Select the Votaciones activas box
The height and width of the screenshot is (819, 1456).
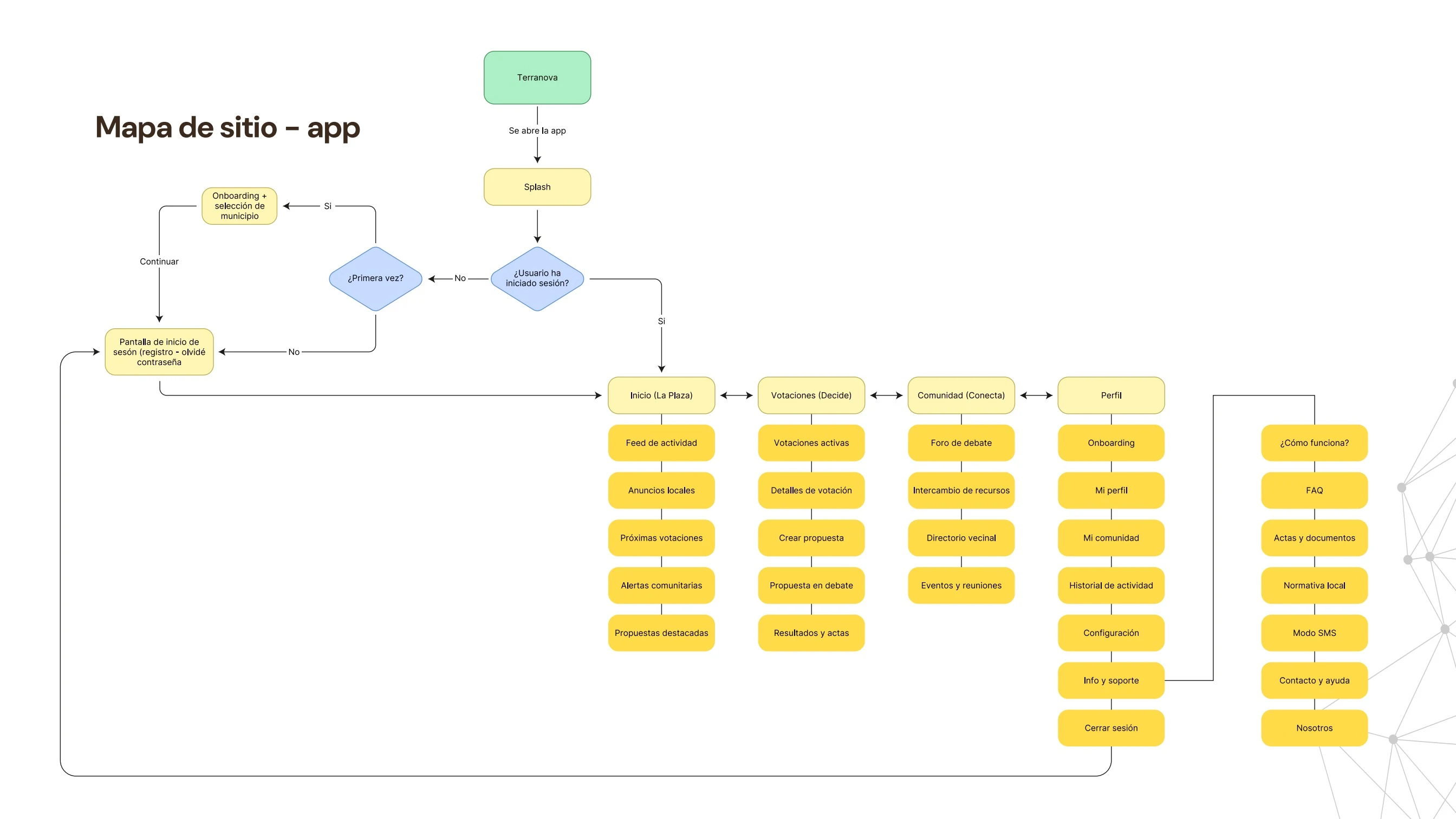[x=811, y=443]
